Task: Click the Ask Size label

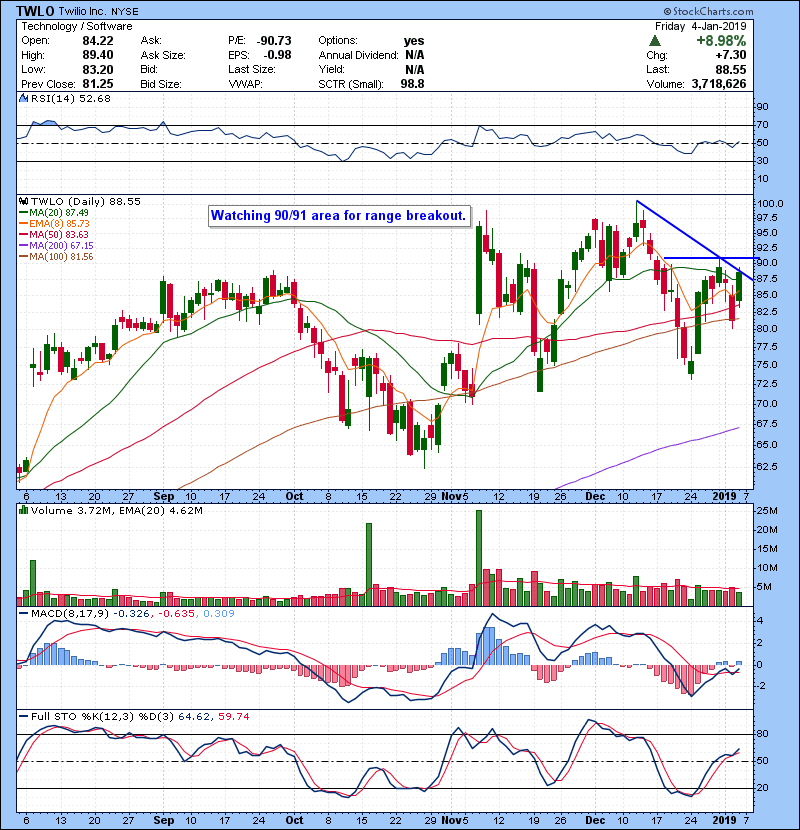Action: pyautogui.click(x=163, y=55)
